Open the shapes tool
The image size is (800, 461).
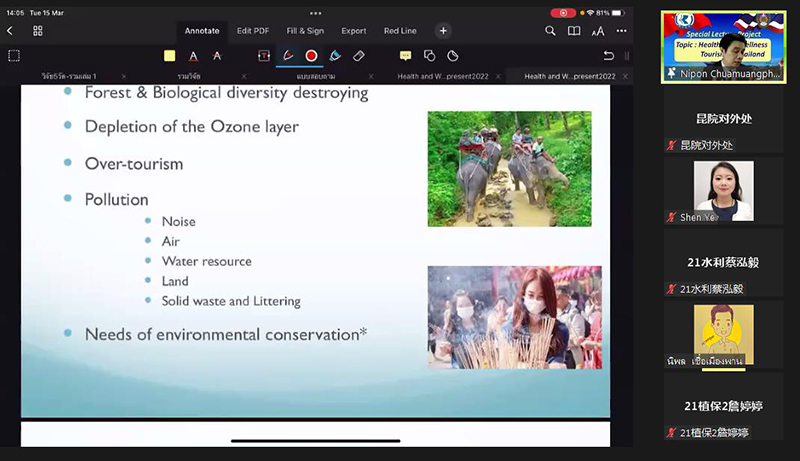coord(429,56)
